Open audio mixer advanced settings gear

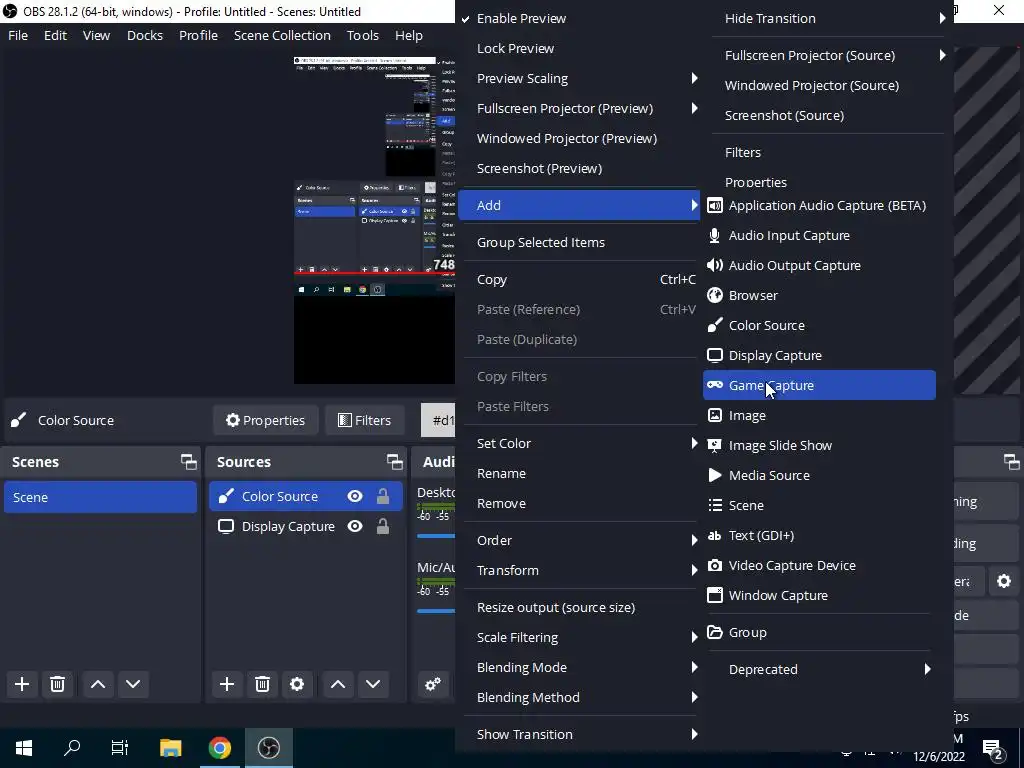[x=433, y=684]
